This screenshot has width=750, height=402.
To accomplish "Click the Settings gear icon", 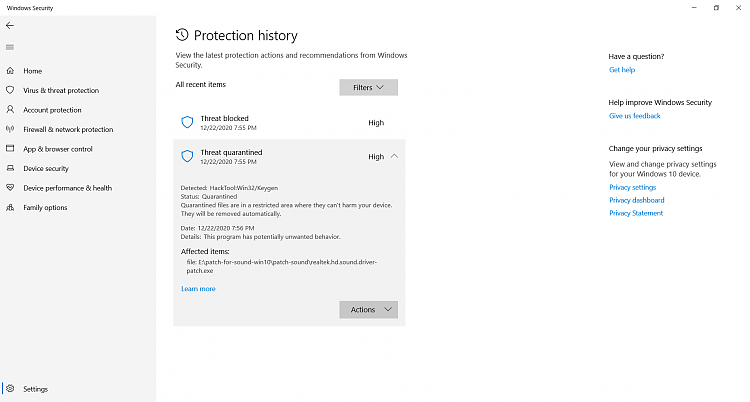I will pos(10,389).
